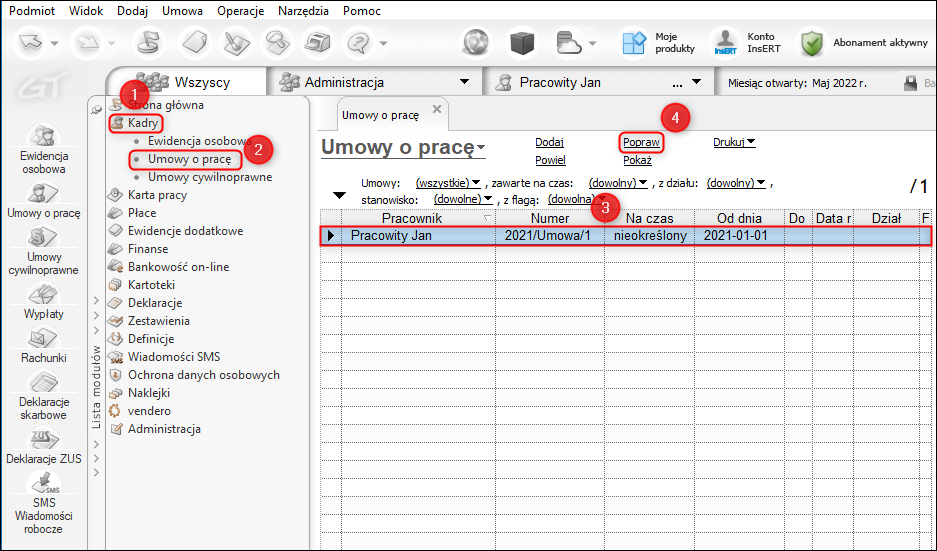Viewport: 937px width, 551px height.
Task: Click the printer icon in the toolbar
Action: pos(317,43)
